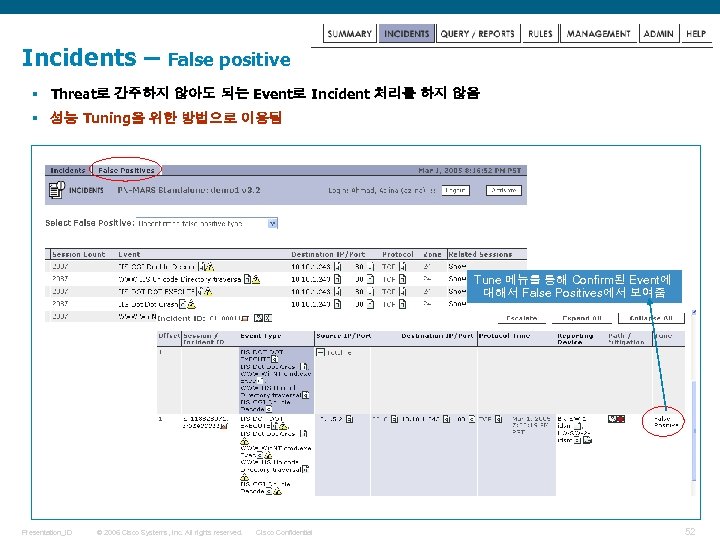Open the SUMMARY tab

click(349, 34)
